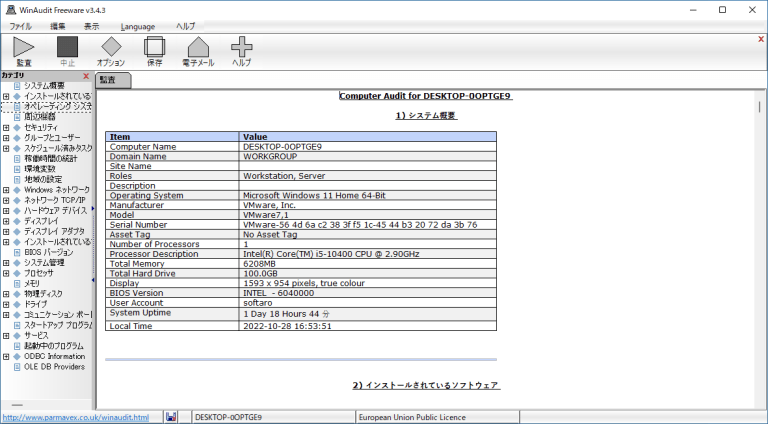The height and width of the screenshot is (424, 768).
Task: Click the report's vertical scrollbar thumb
Action: pyautogui.click(x=760, y=106)
